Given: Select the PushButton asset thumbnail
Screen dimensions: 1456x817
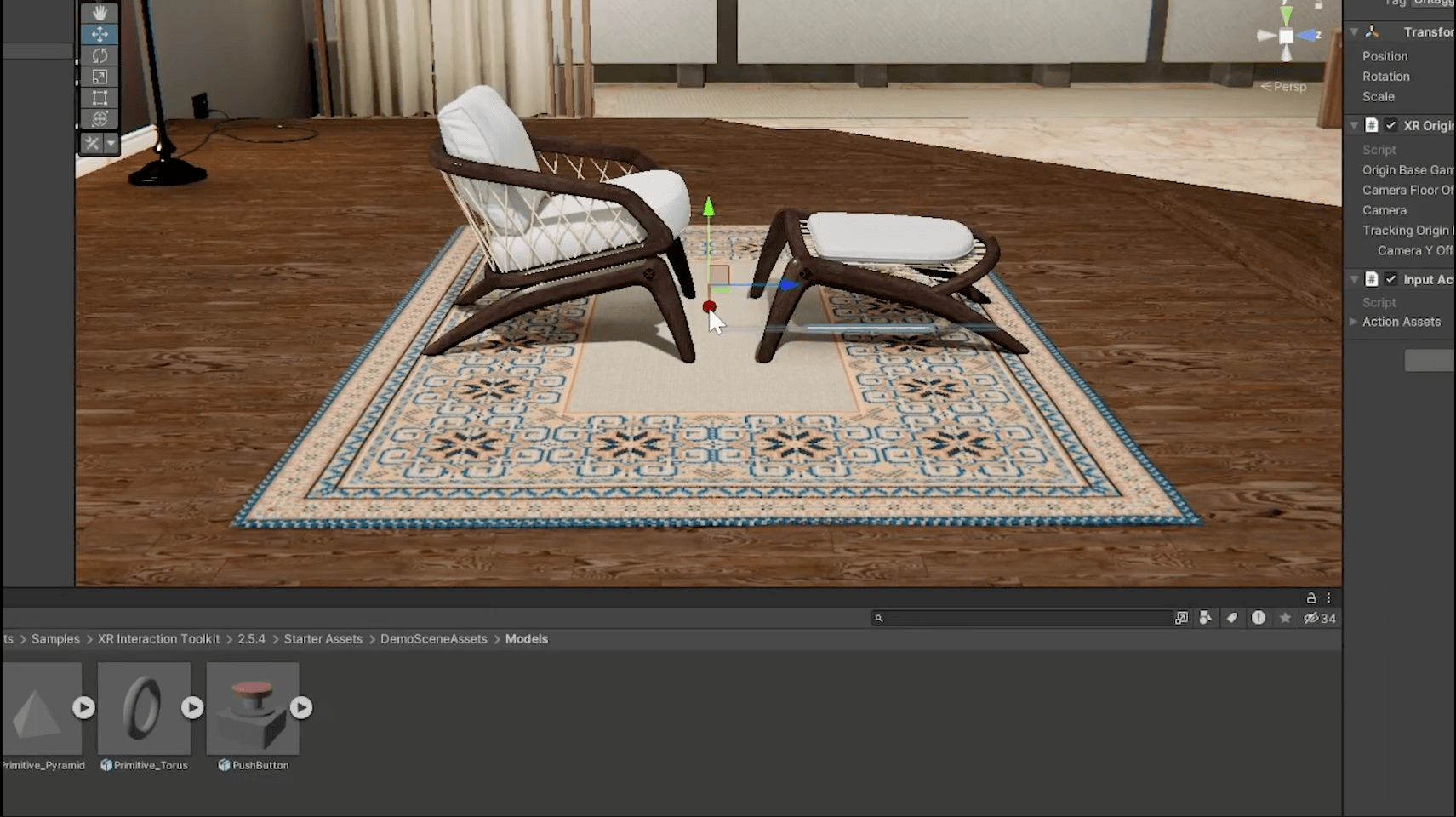Looking at the screenshot, I should (253, 711).
